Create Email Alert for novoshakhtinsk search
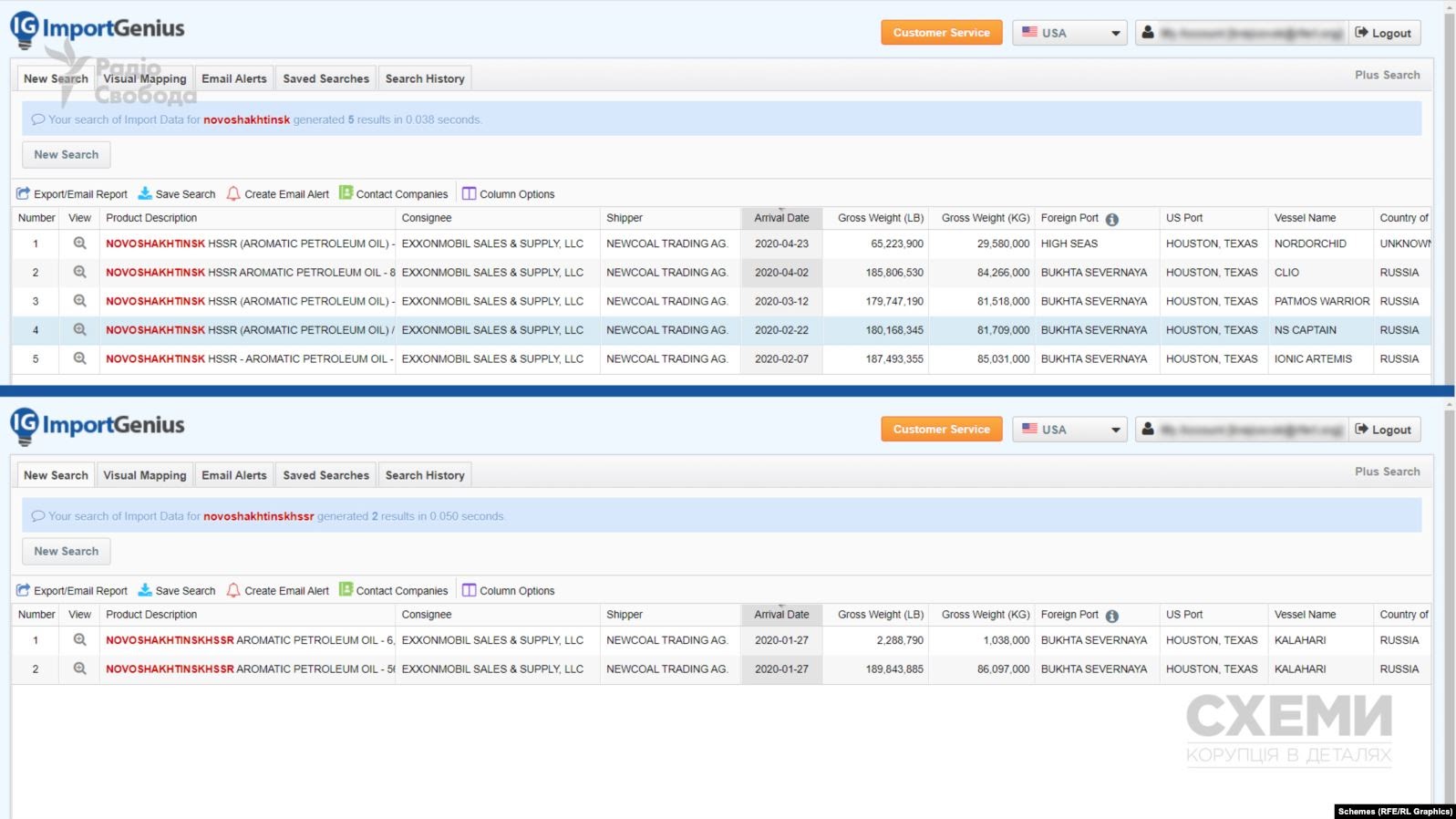This screenshot has width=1456, height=819. [x=278, y=194]
